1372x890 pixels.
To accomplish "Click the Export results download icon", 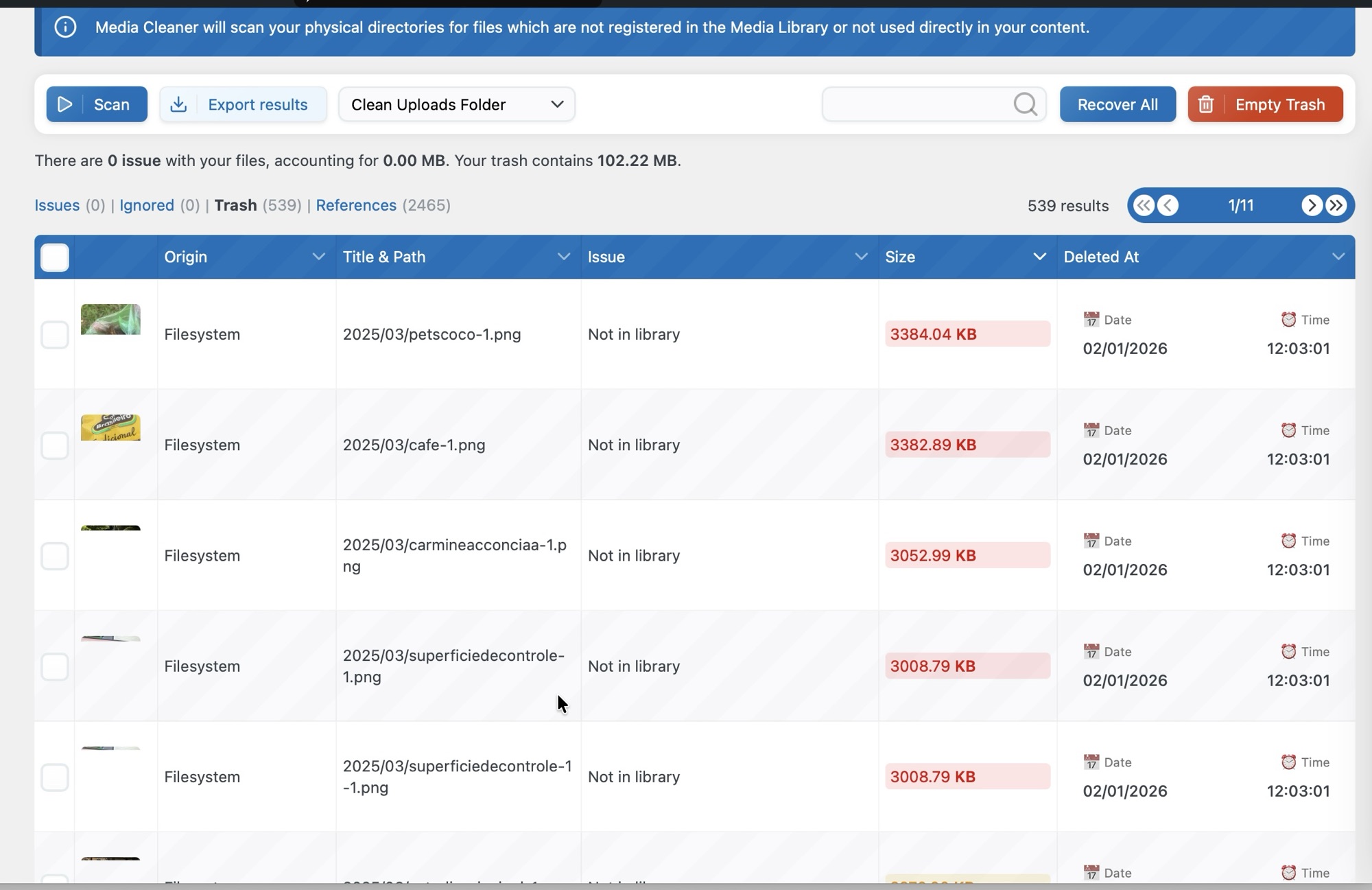I will 178,104.
